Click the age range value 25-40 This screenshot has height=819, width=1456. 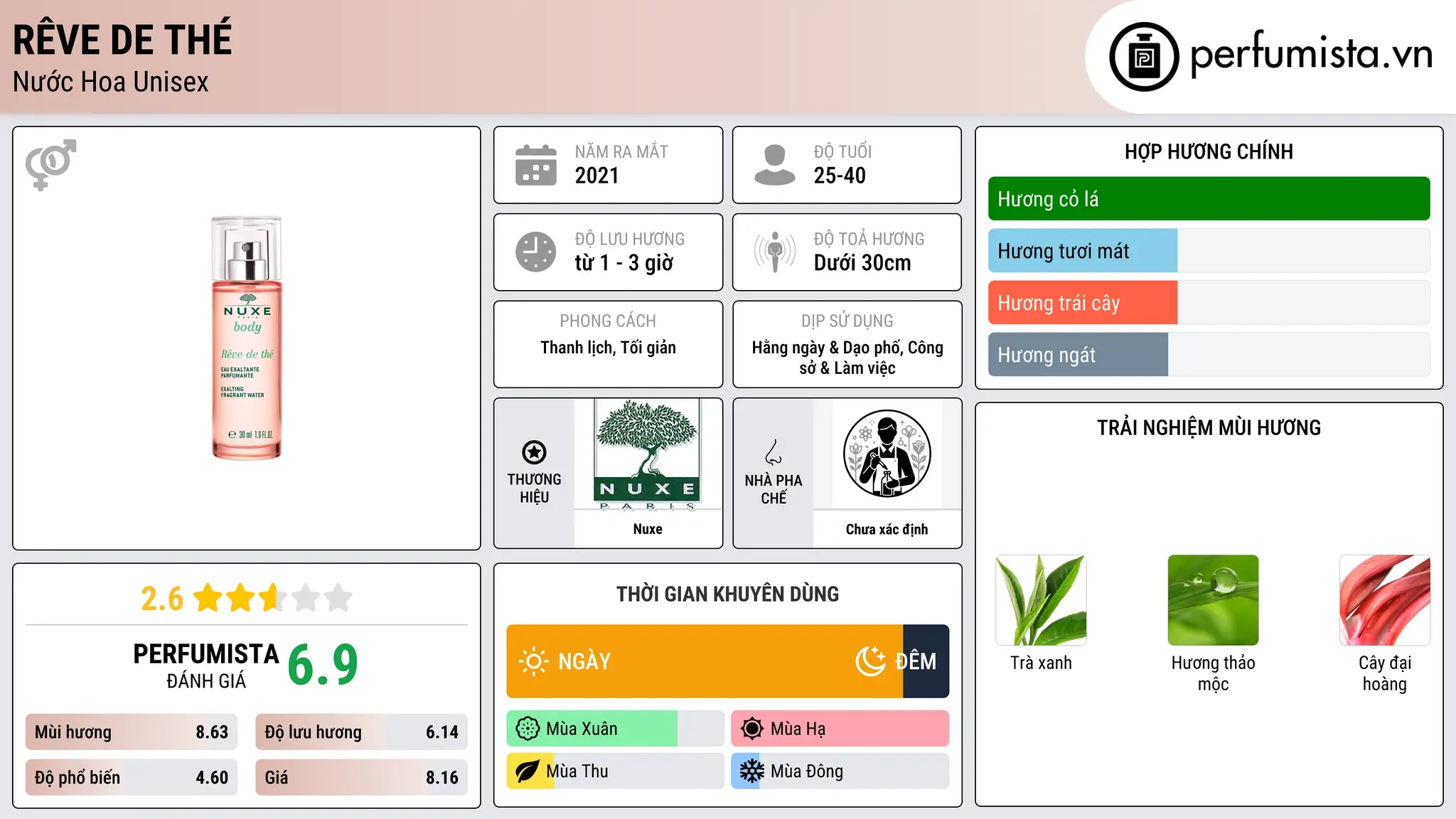(x=840, y=176)
